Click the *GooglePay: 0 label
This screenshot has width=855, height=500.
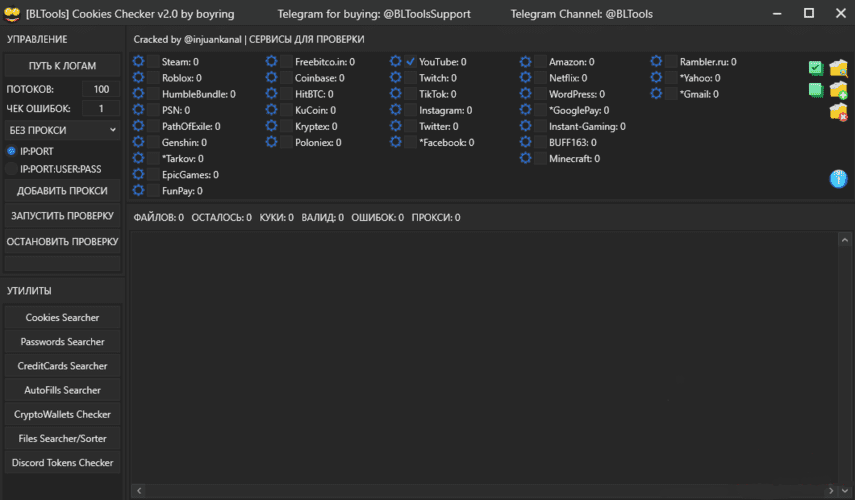click(x=579, y=110)
